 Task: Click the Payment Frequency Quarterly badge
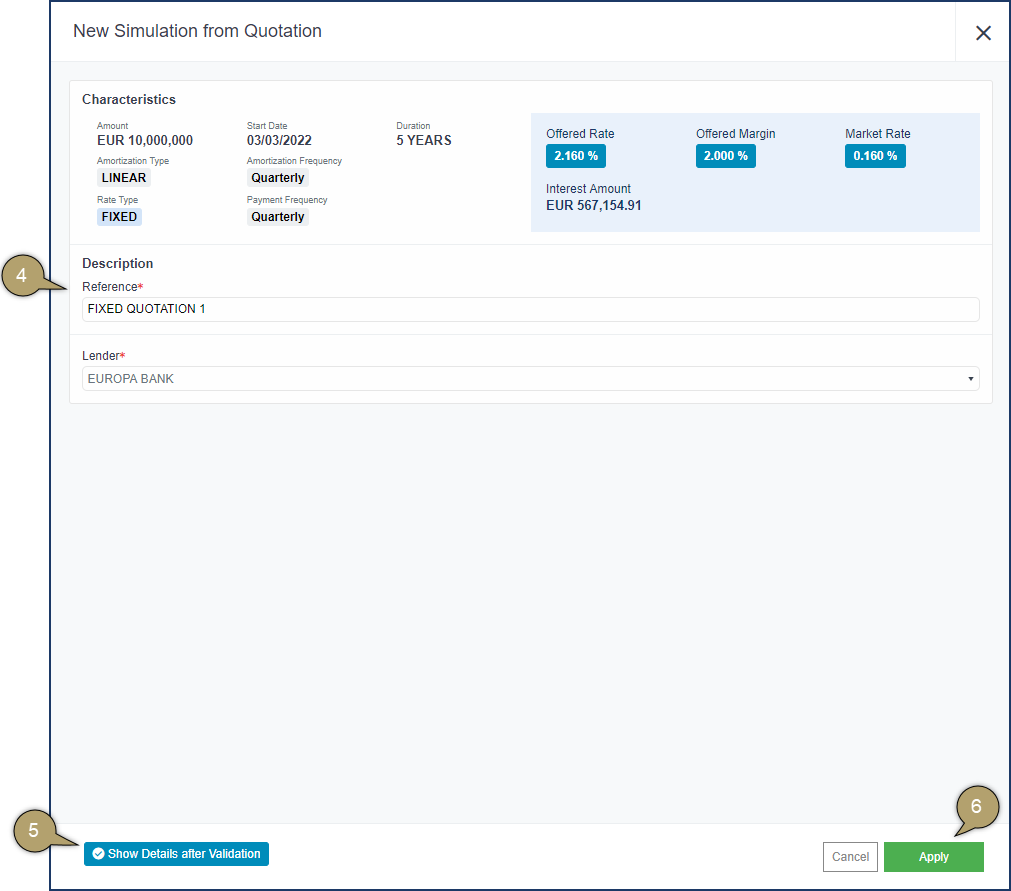(x=278, y=217)
